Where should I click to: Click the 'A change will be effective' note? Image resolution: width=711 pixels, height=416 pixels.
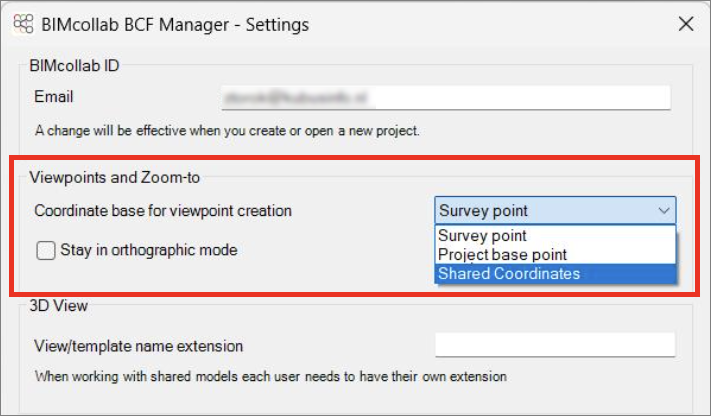point(227,131)
